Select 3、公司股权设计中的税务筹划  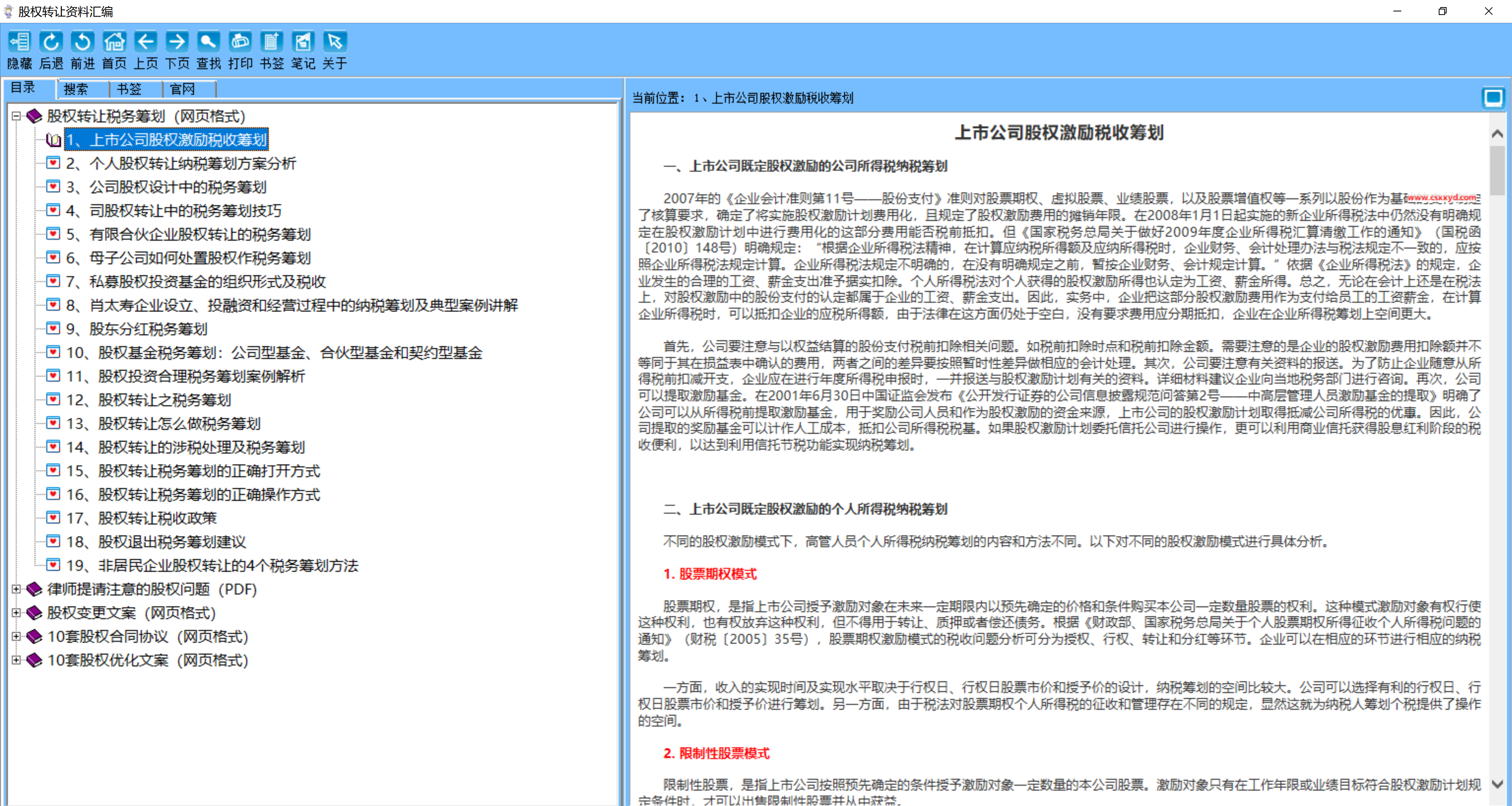166,187
